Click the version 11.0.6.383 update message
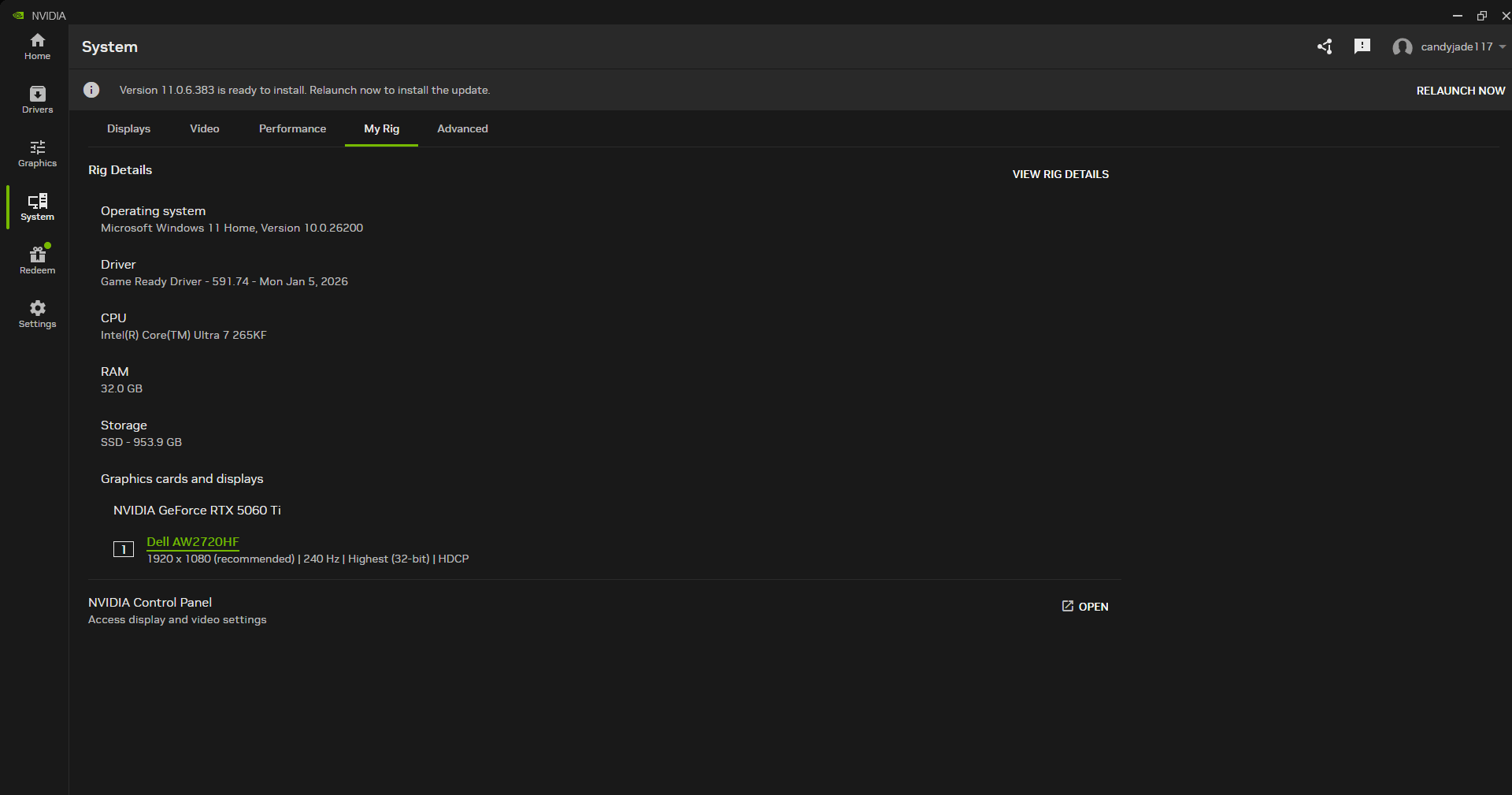Viewport: 1512px width, 795px height. coord(305,90)
